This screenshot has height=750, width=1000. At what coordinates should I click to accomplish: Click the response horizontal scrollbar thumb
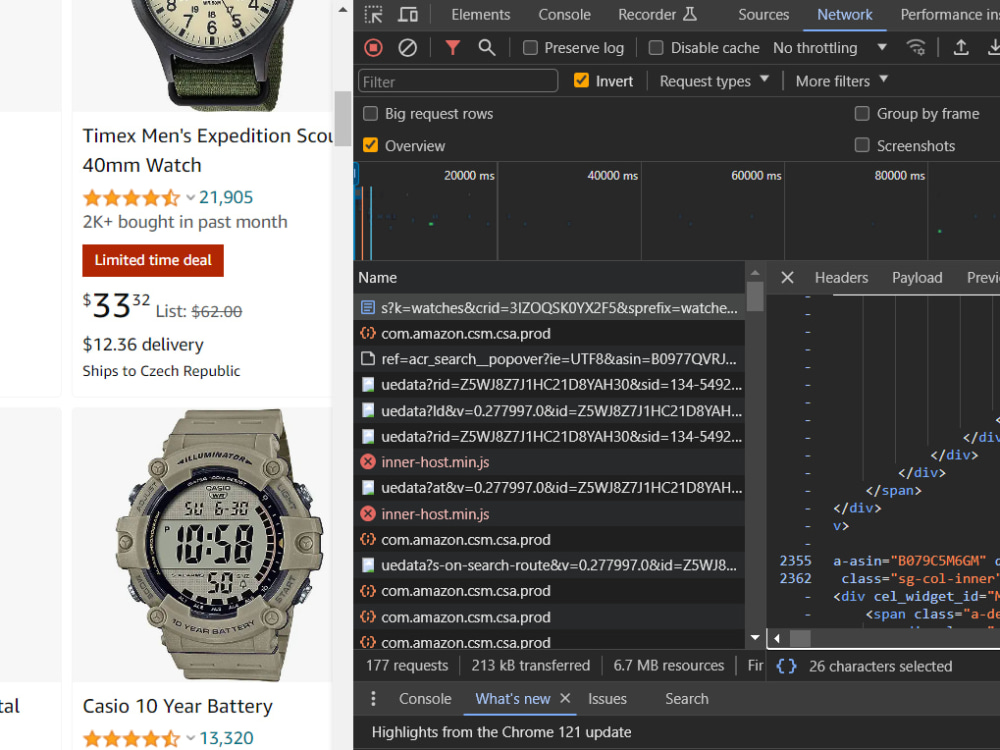tap(800, 638)
